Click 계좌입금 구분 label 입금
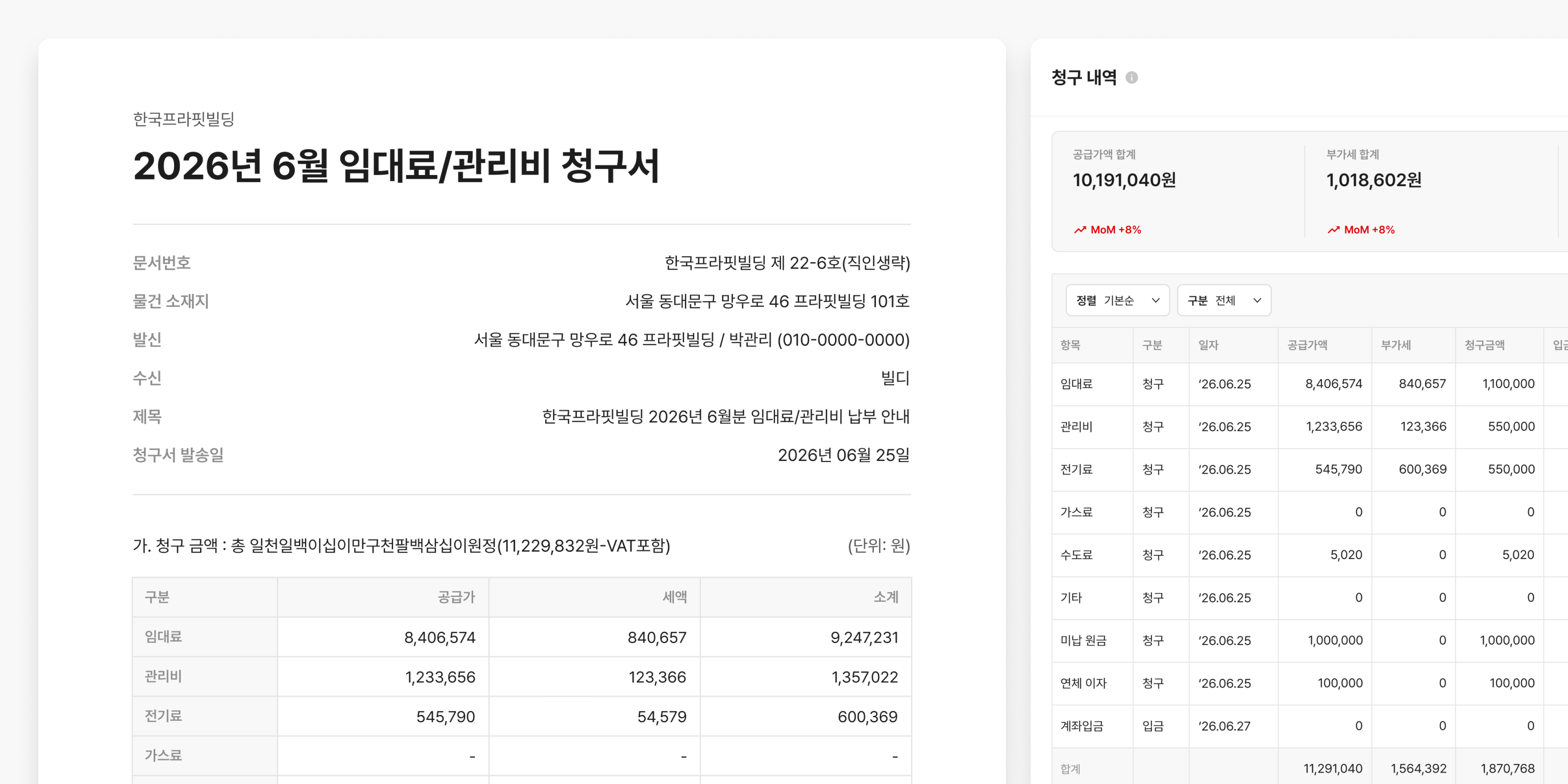The height and width of the screenshot is (784, 1568). click(1153, 726)
